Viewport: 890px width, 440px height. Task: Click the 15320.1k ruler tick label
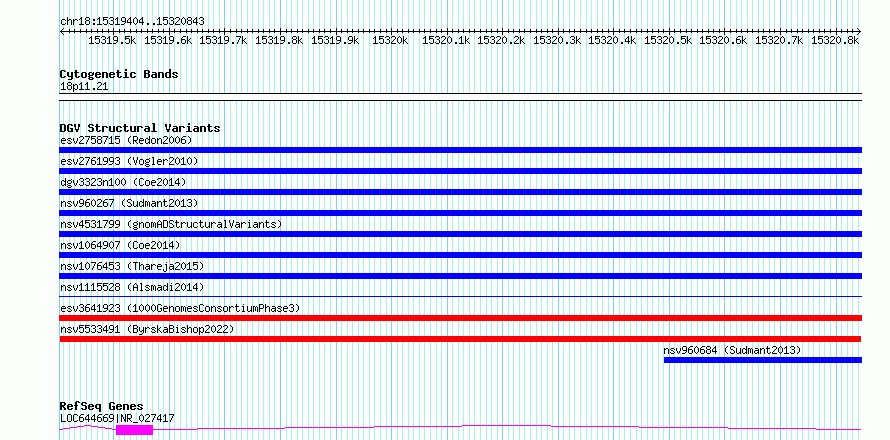446,40
